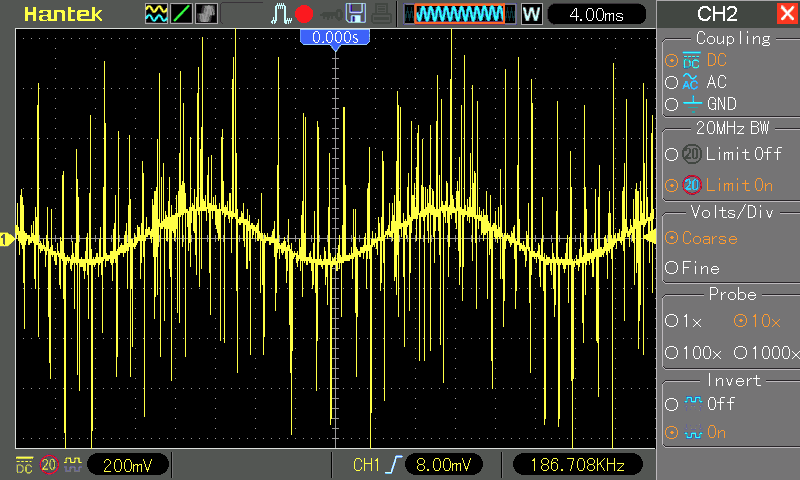This screenshot has height=480, width=800.
Task: Click the AC coupling symbol icon
Action: coord(690,82)
